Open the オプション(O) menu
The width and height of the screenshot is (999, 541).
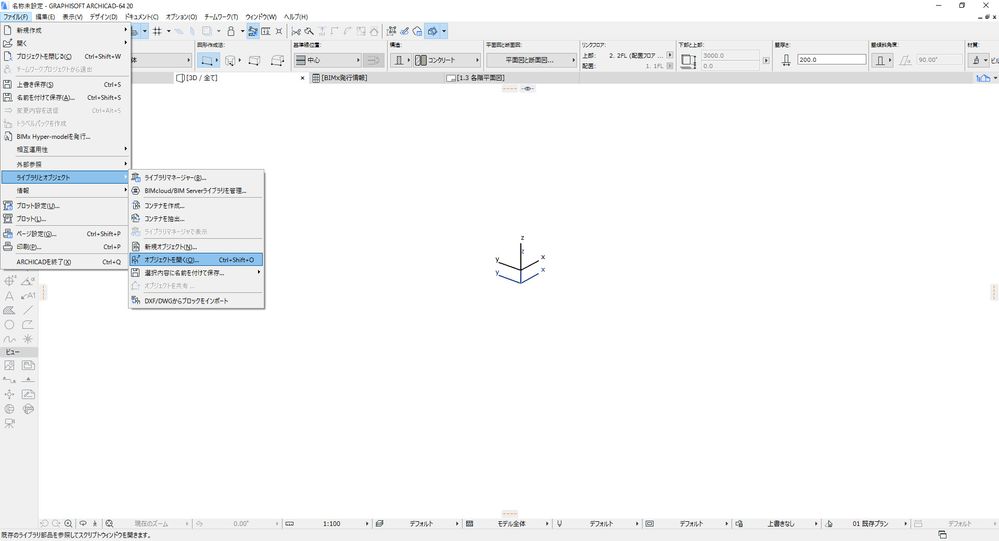click(182, 17)
